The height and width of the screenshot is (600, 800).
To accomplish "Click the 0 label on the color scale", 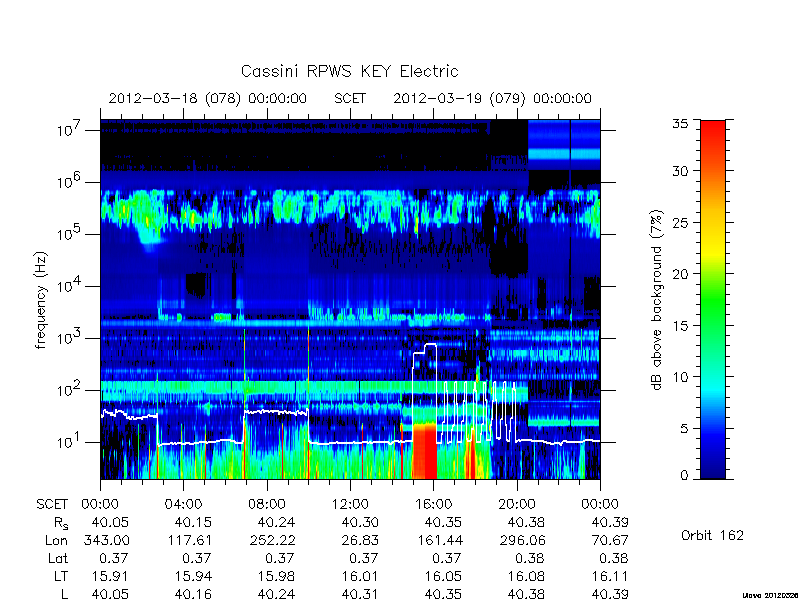I will [x=684, y=476].
